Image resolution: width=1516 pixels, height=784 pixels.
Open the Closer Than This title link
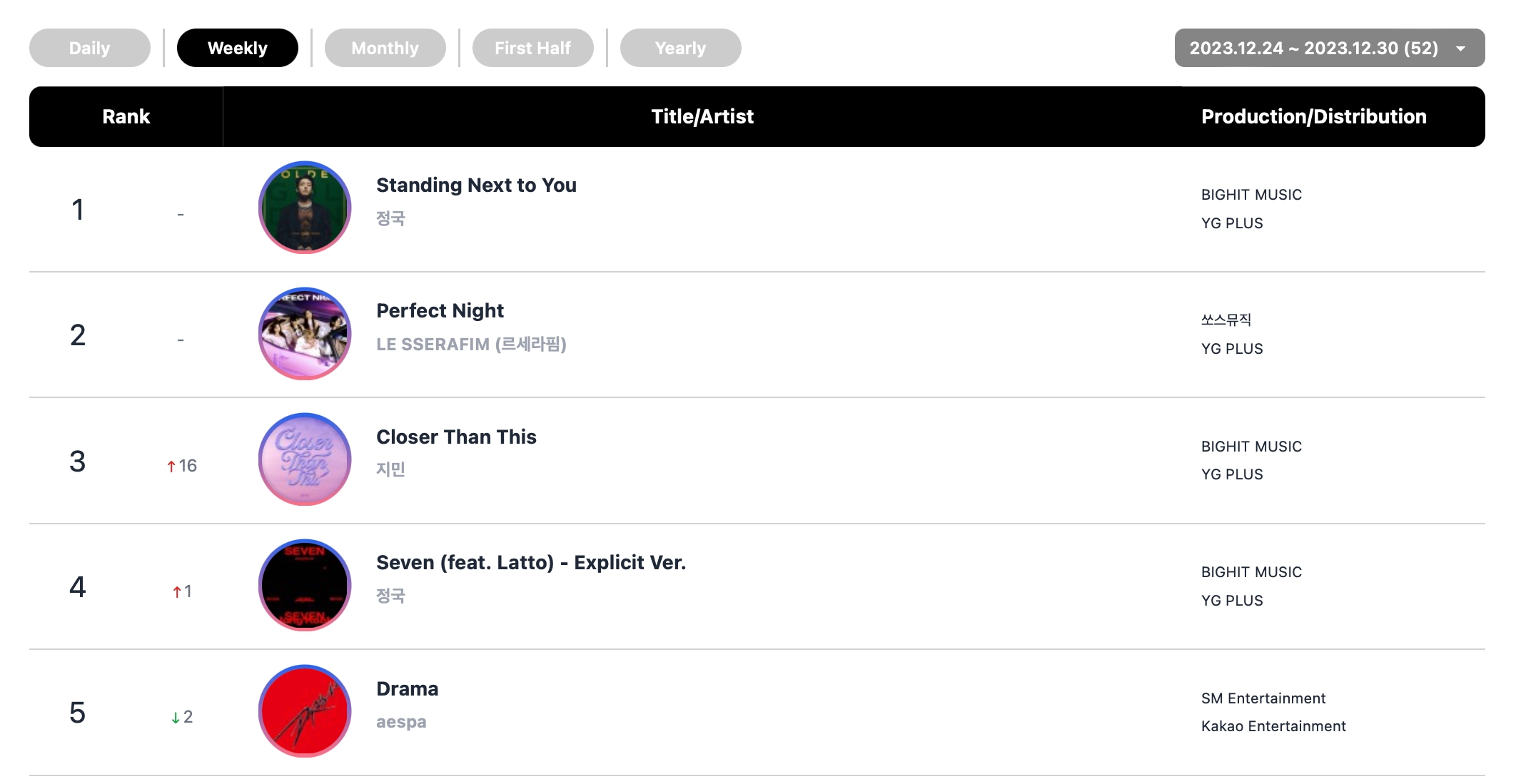click(x=456, y=437)
